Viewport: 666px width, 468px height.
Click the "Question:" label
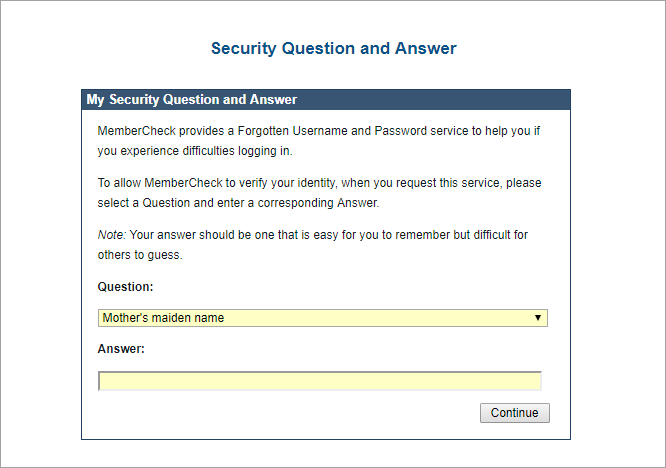coord(125,287)
